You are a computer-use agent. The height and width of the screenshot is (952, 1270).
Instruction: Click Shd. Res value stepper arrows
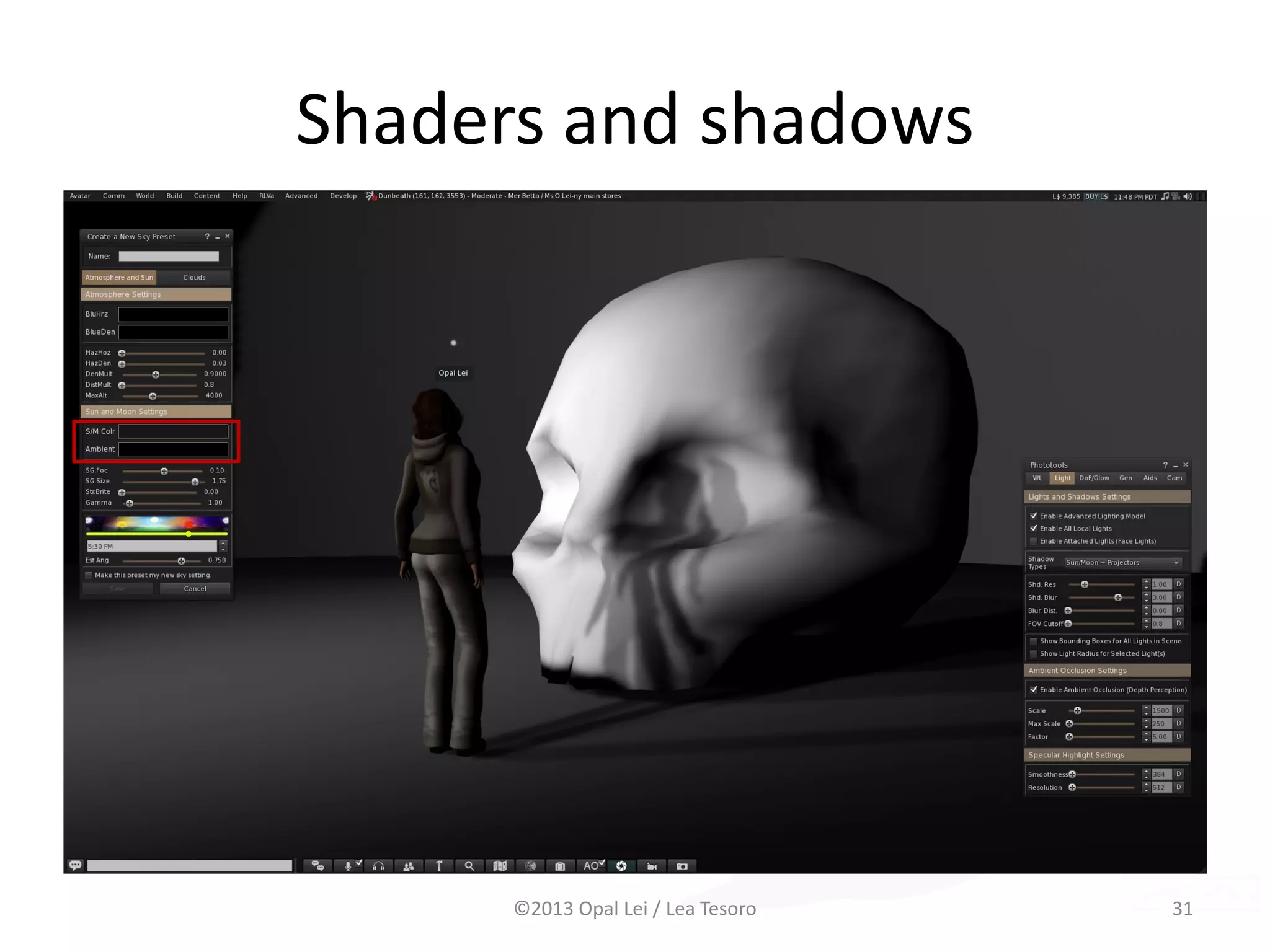(1146, 584)
